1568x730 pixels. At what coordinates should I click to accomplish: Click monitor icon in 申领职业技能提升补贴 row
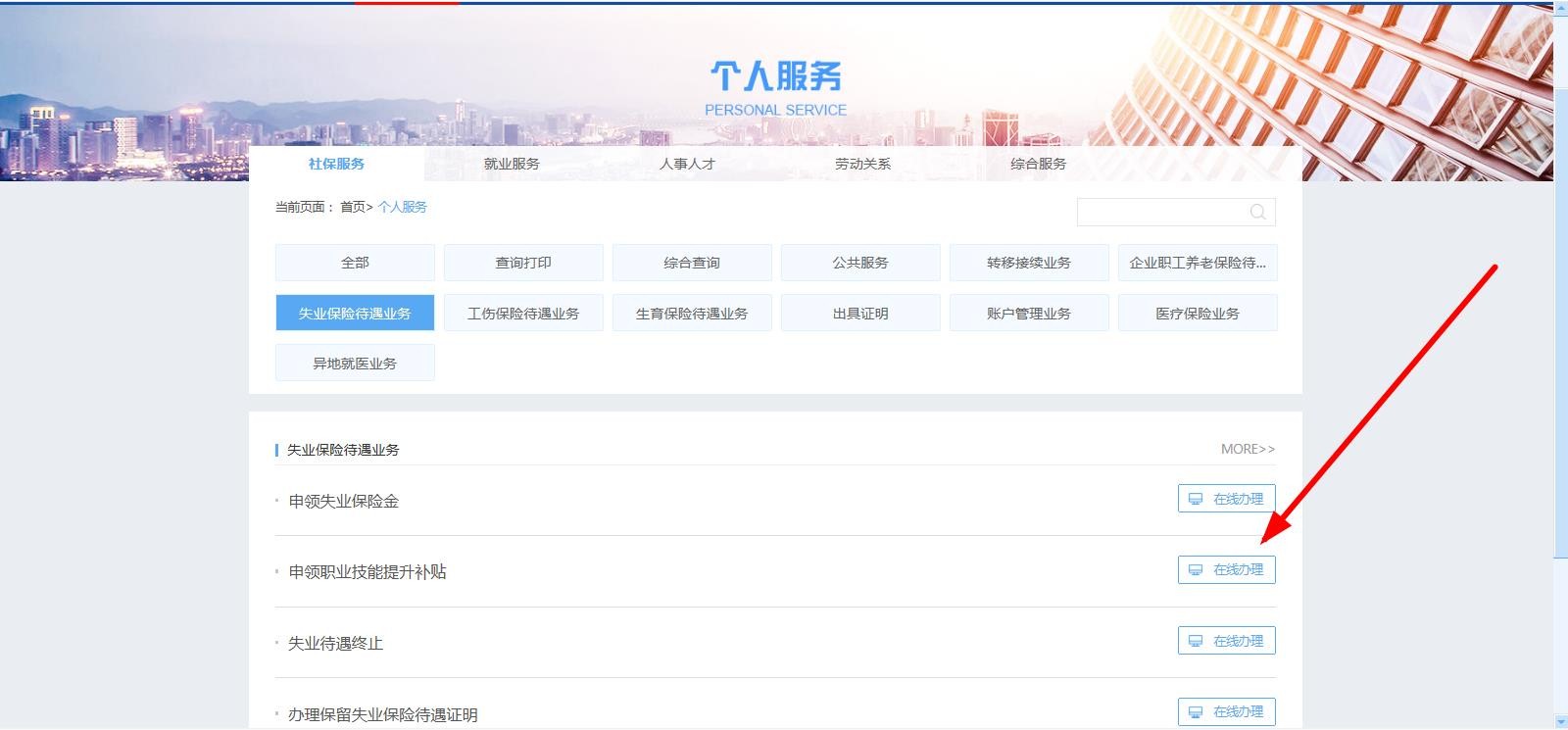1196,569
